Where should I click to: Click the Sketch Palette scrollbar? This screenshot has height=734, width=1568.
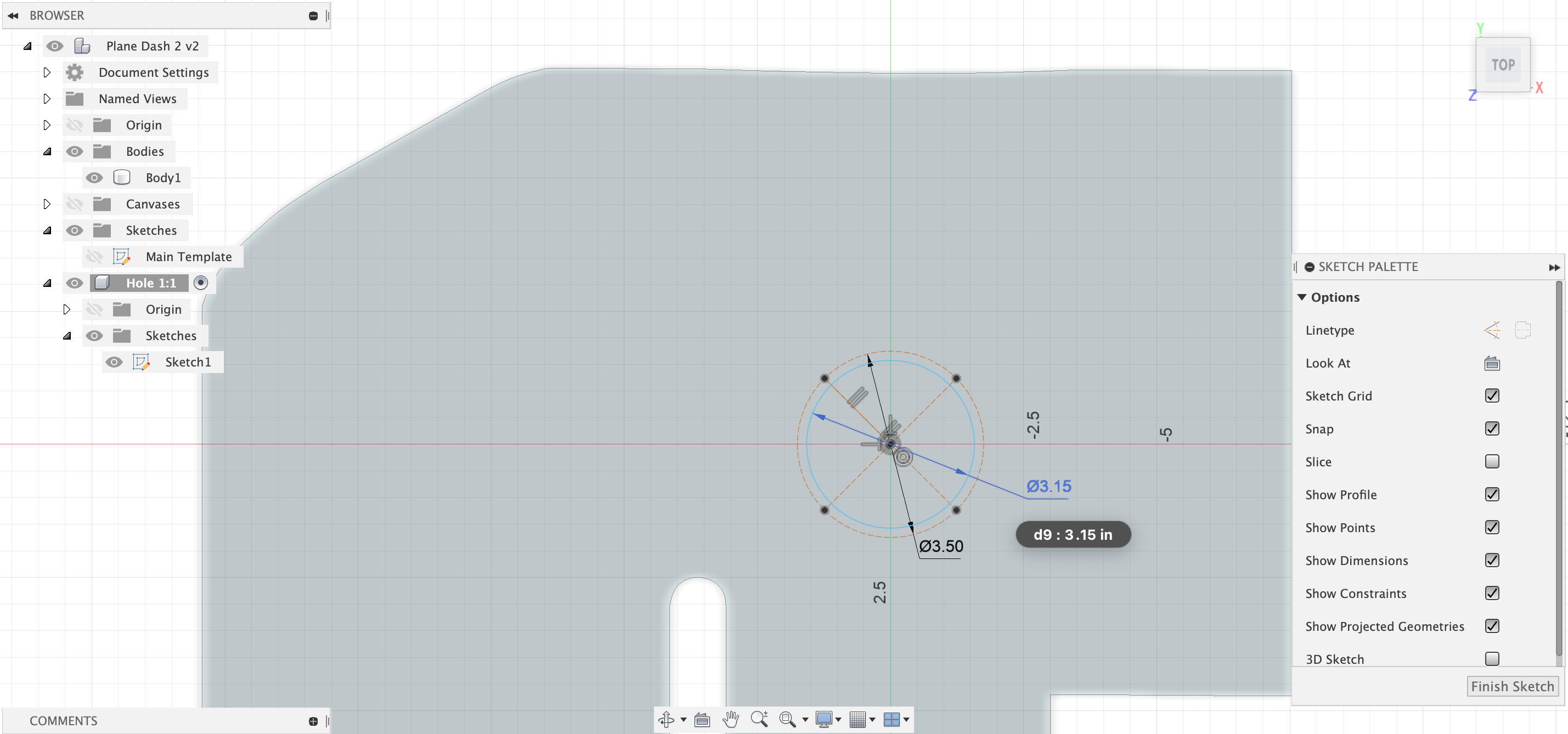pyautogui.click(x=1559, y=468)
